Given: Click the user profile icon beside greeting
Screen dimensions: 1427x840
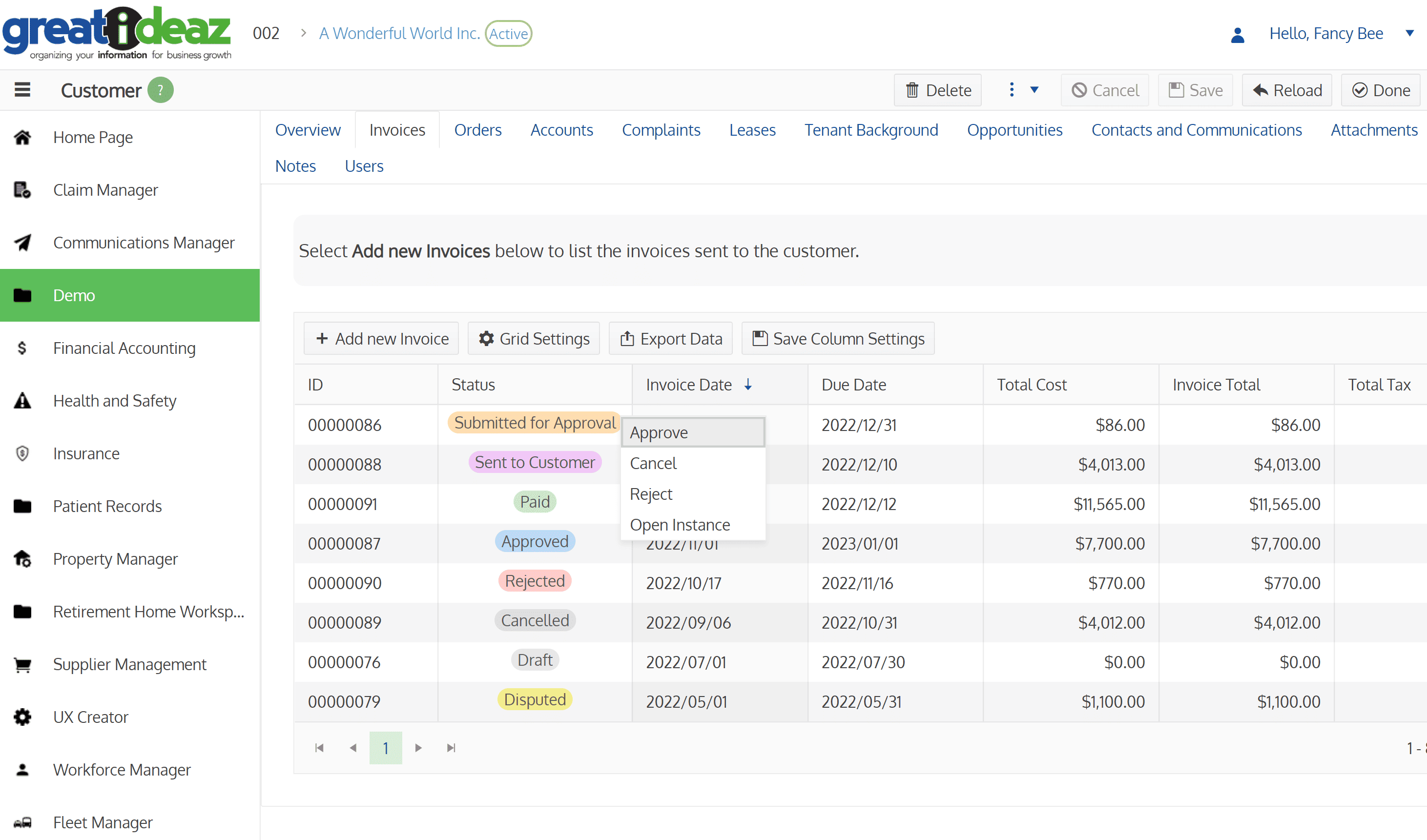Looking at the screenshot, I should (1237, 35).
